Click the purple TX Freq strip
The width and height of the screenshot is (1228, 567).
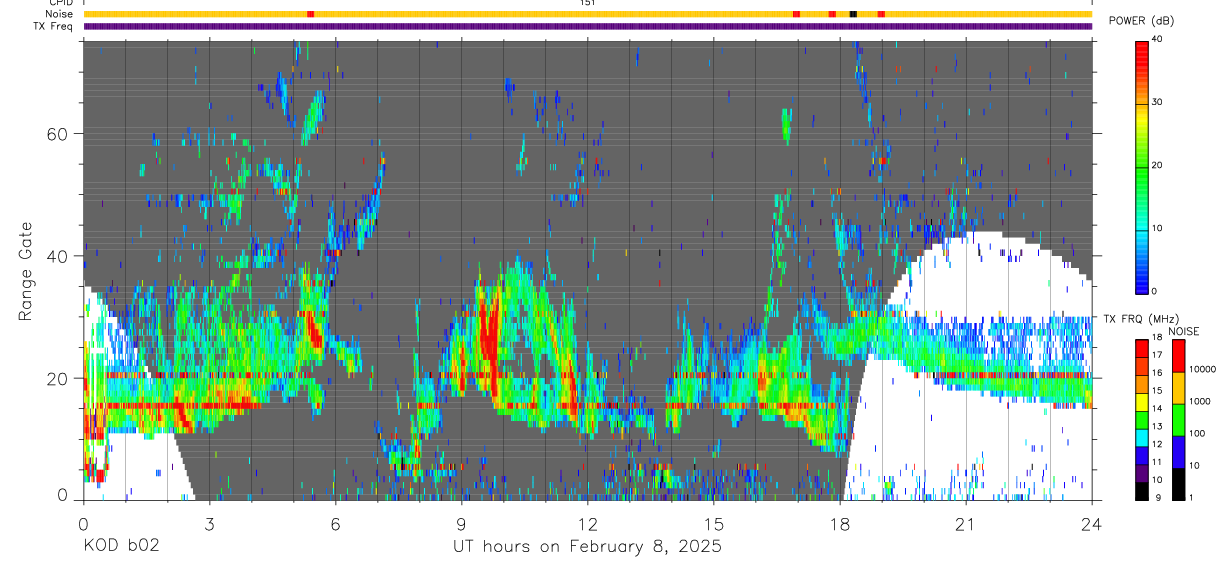point(588,27)
